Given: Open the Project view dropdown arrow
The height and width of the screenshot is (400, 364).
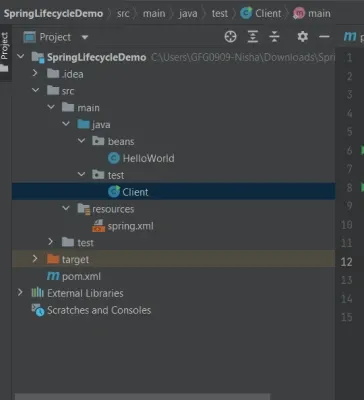Looking at the screenshot, I should (x=85, y=37).
